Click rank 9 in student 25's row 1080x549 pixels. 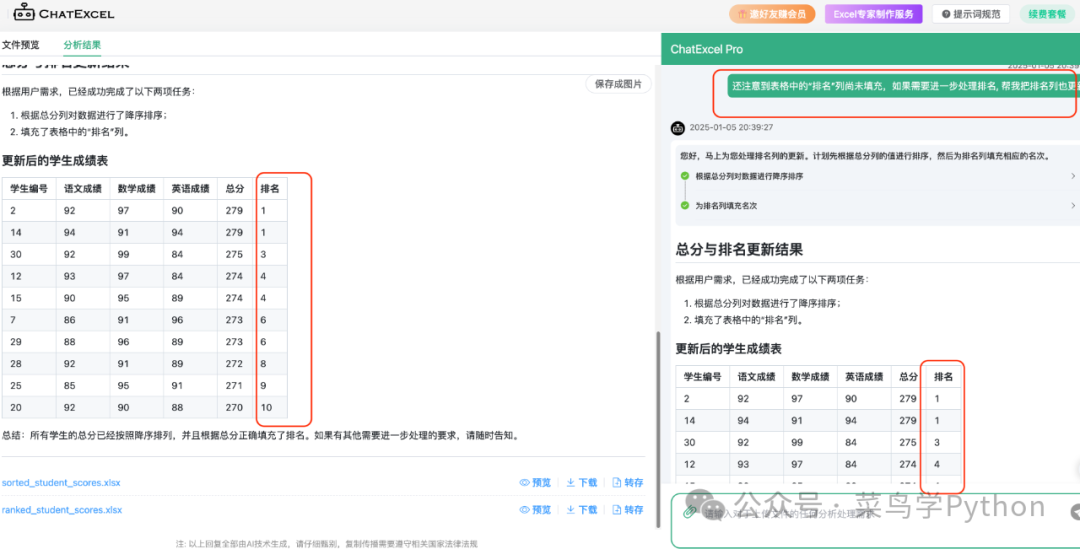(x=263, y=385)
